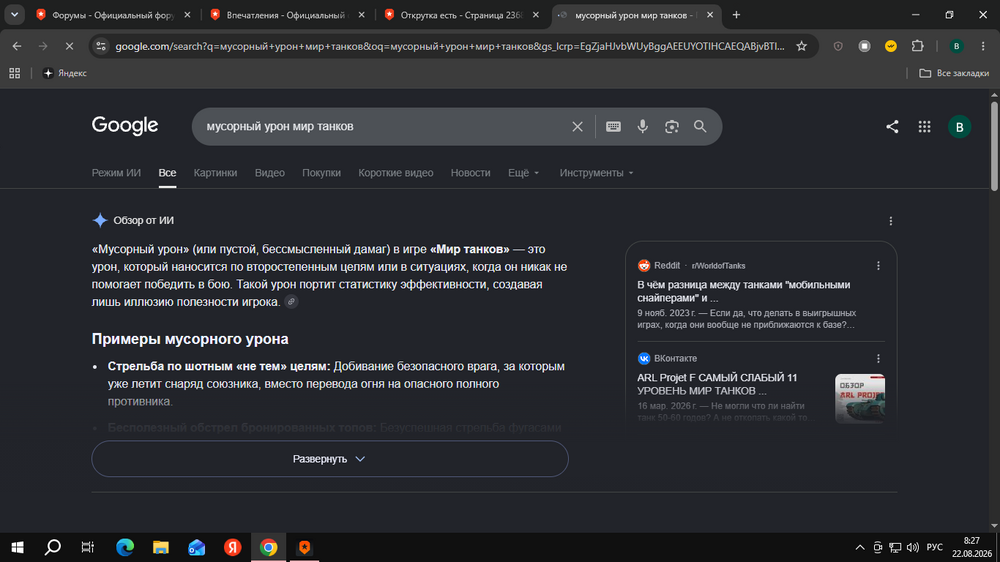Open search by image (Lens) icon

(672, 126)
